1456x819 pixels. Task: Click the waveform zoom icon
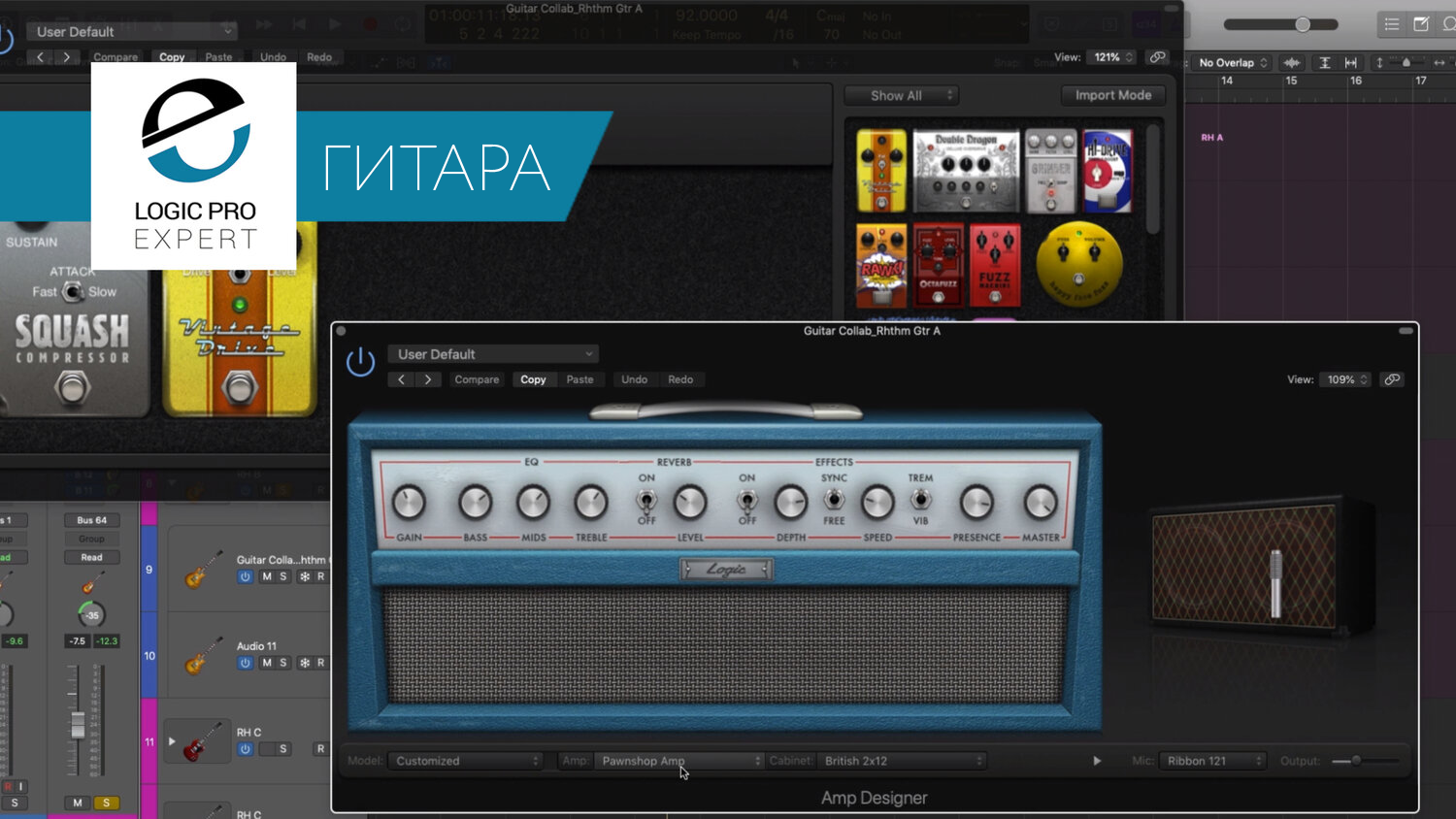tap(1292, 62)
